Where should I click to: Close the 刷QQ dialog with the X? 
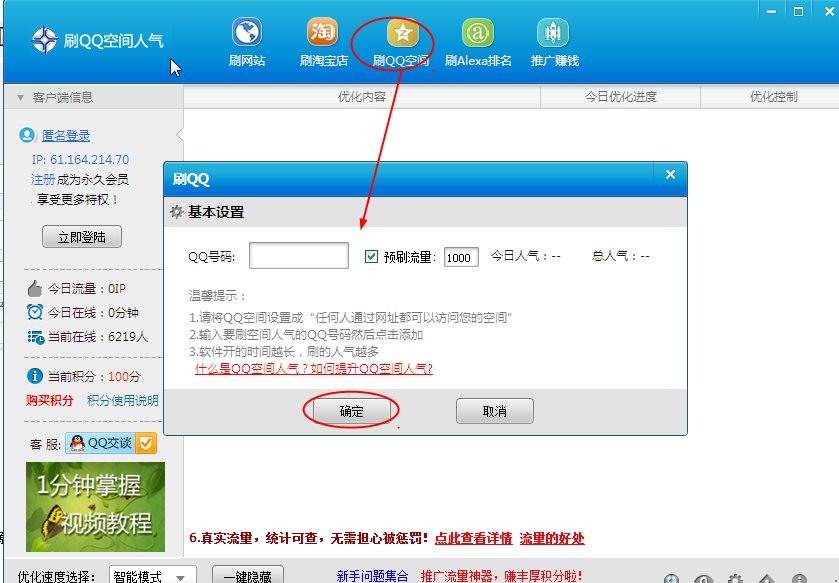pos(670,174)
